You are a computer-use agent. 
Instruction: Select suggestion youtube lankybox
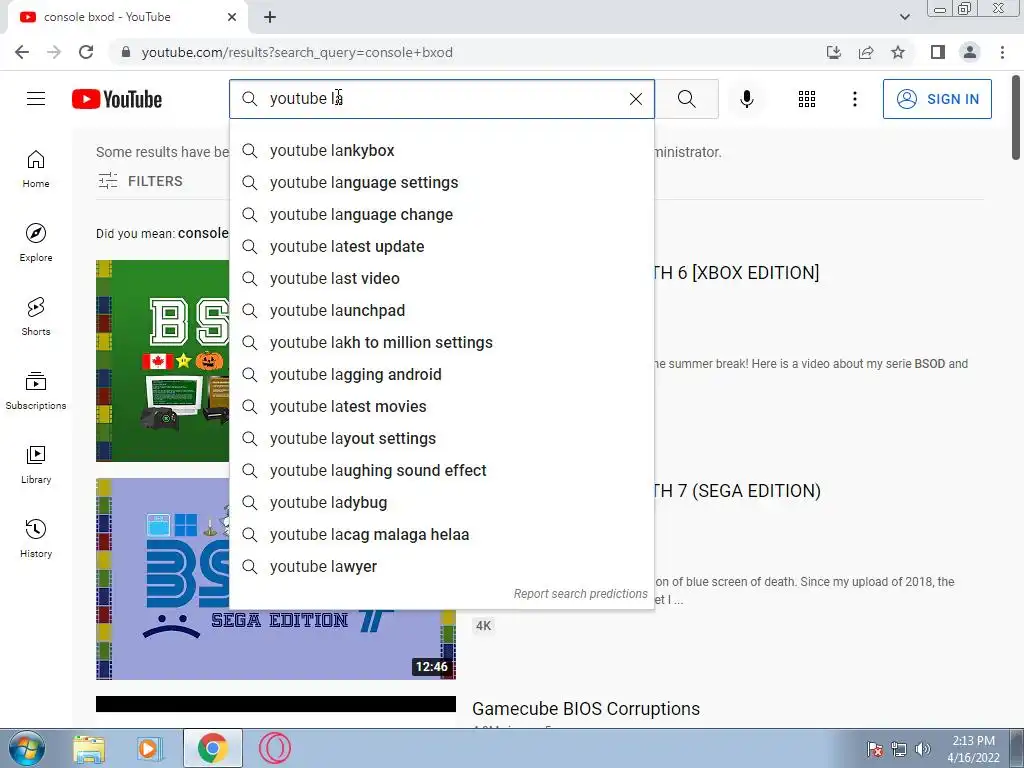click(441, 150)
